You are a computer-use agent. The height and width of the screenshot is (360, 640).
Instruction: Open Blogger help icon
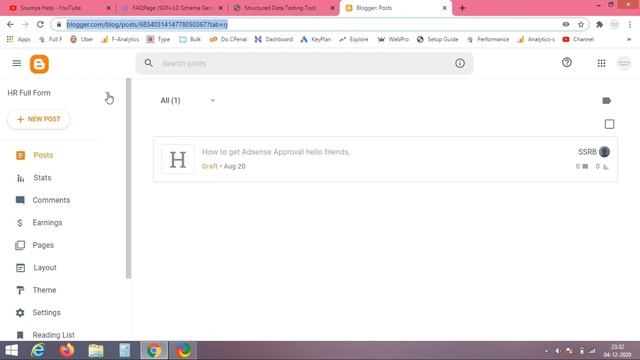coord(567,62)
